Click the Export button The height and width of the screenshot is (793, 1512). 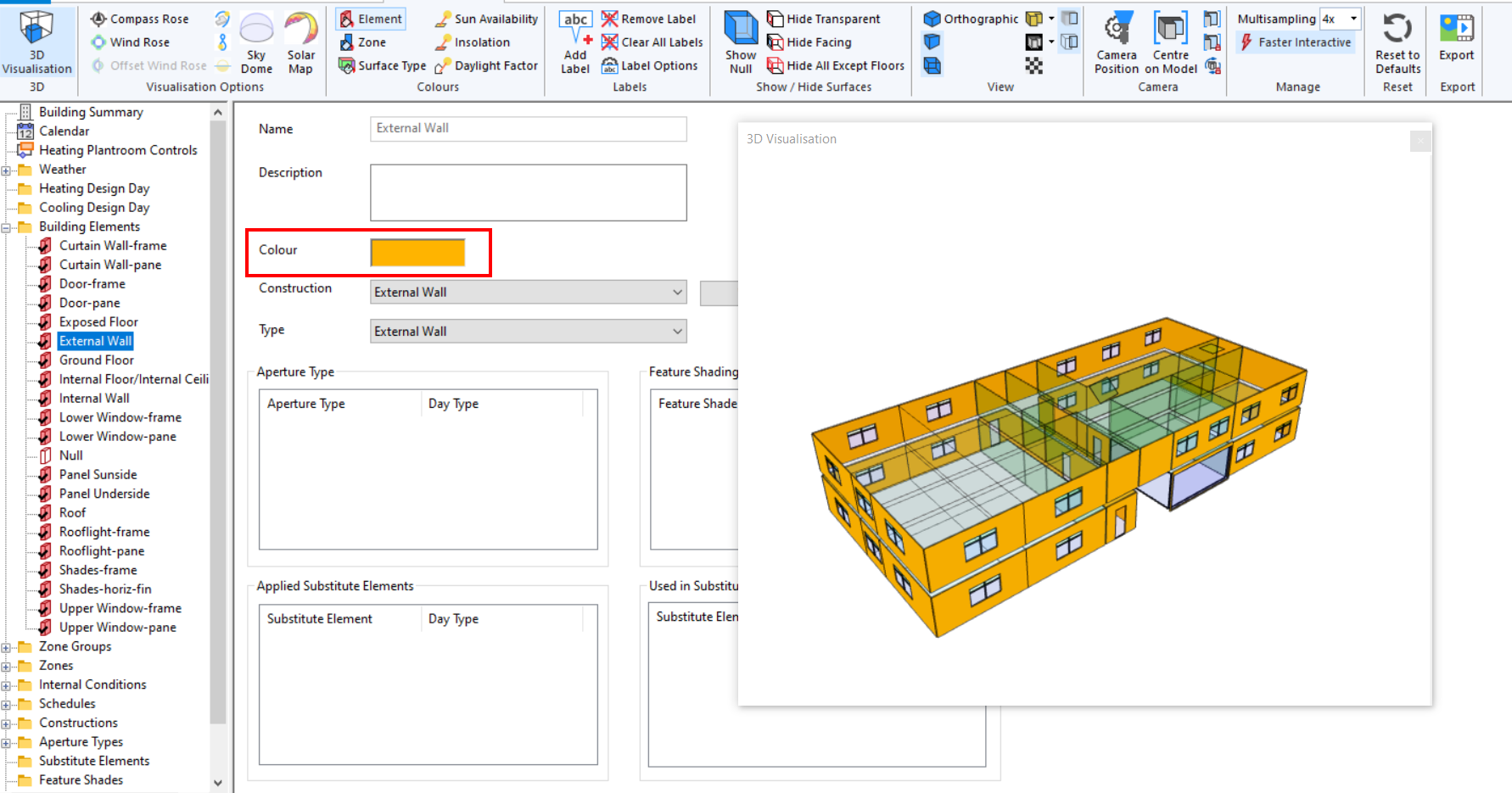(x=1457, y=38)
